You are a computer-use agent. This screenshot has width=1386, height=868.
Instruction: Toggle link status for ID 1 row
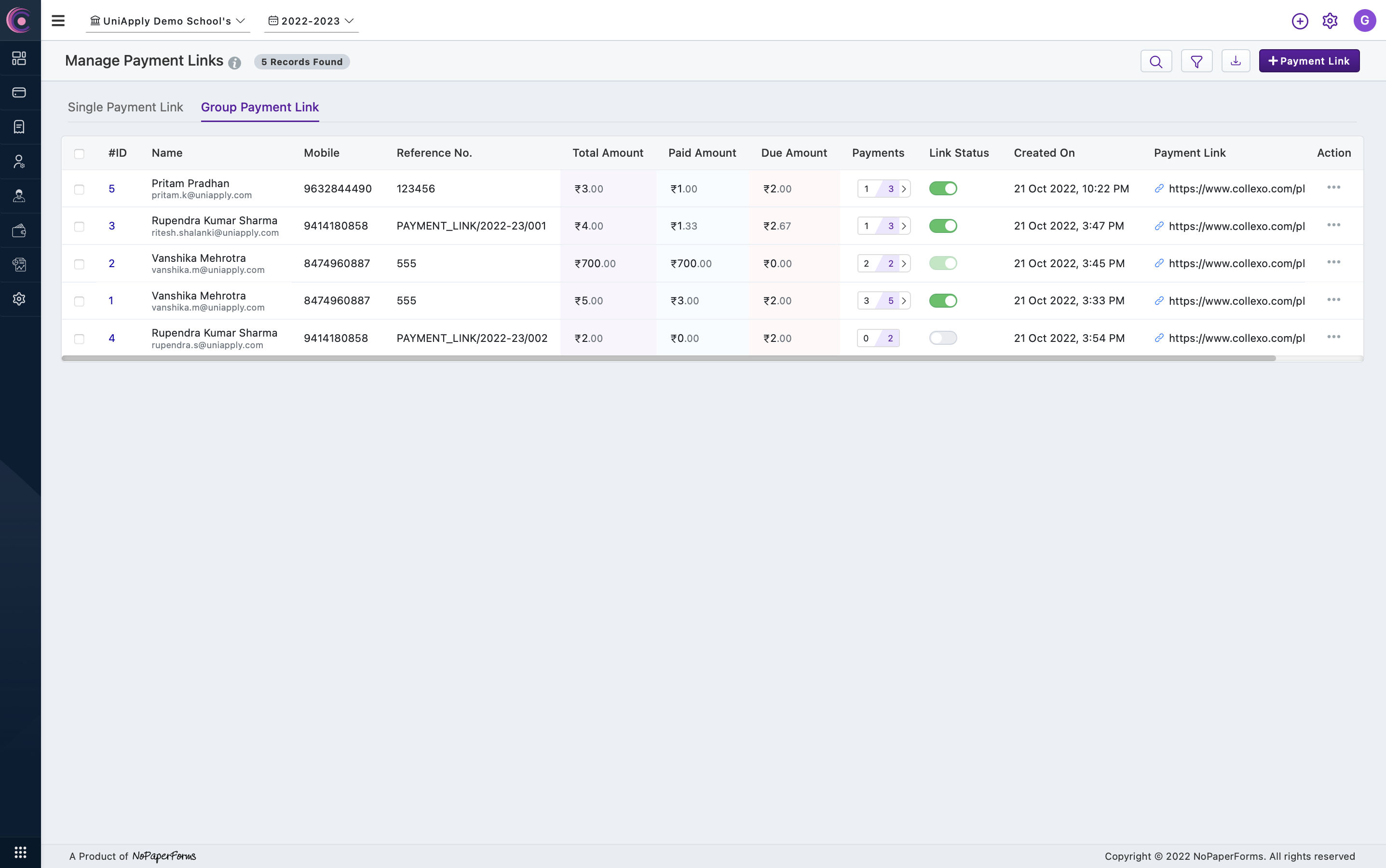click(943, 300)
